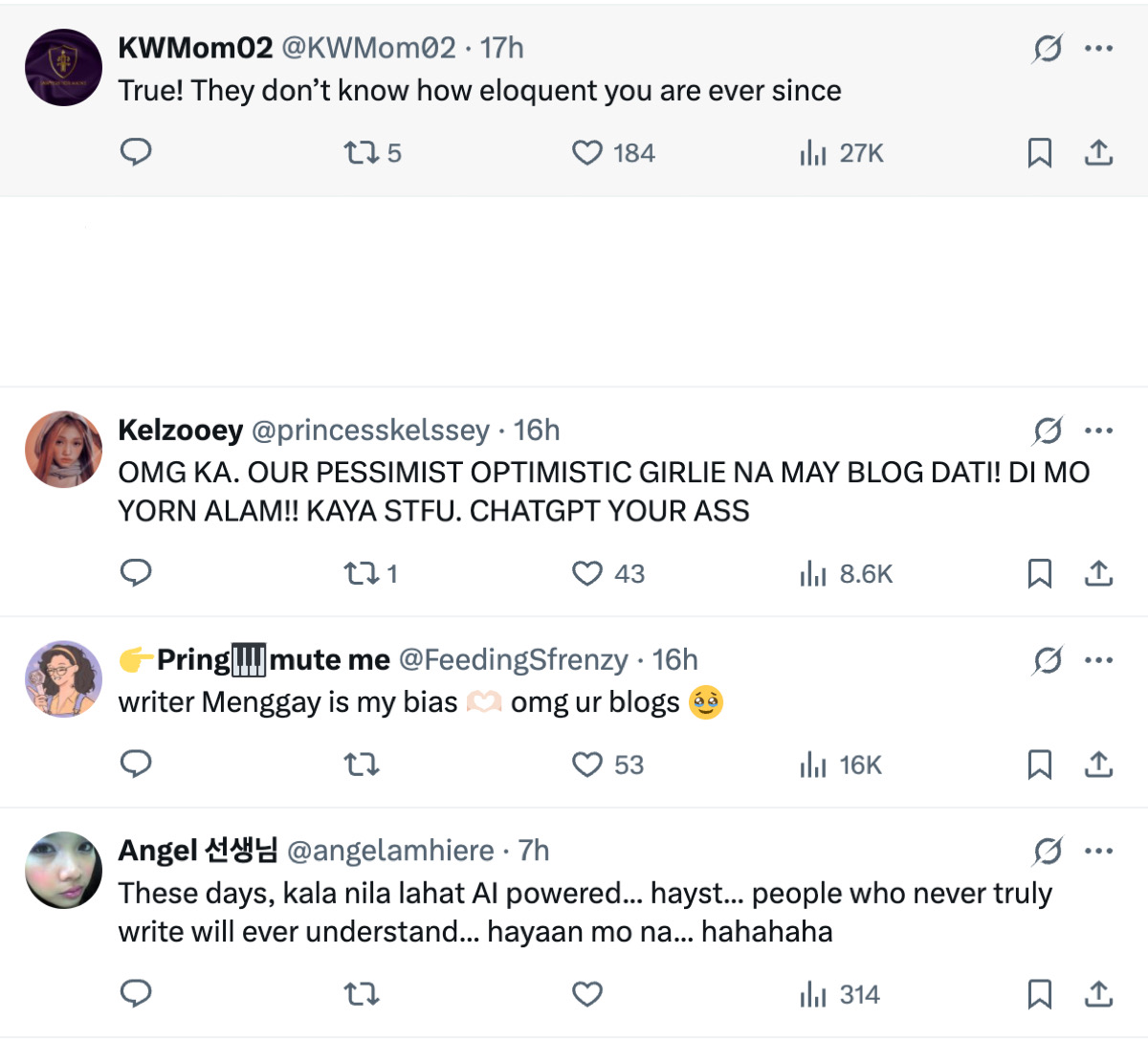Open KWMom02 display name profile
1148x1042 pixels.
[x=195, y=48]
